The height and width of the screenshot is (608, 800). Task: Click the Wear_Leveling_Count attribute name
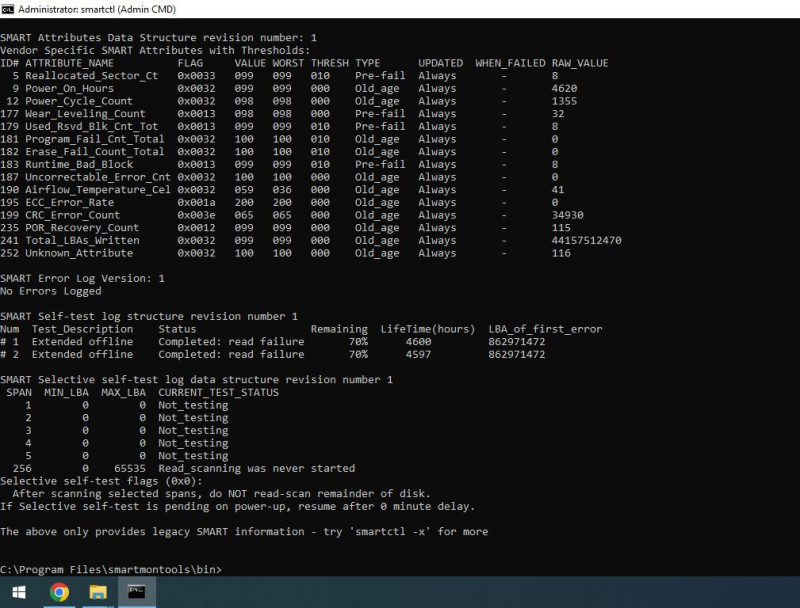coord(85,114)
